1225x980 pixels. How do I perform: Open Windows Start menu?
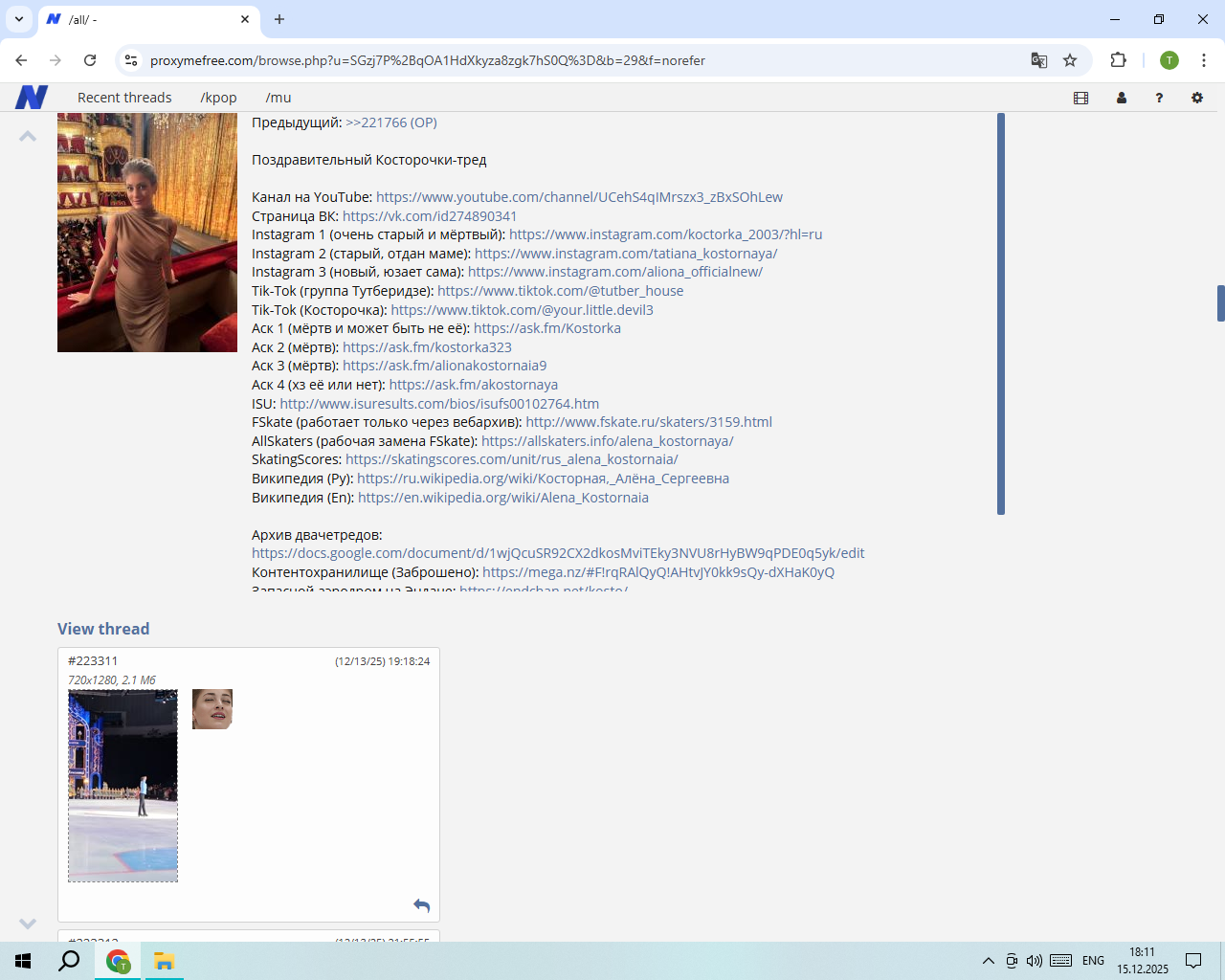pos(23,961)
